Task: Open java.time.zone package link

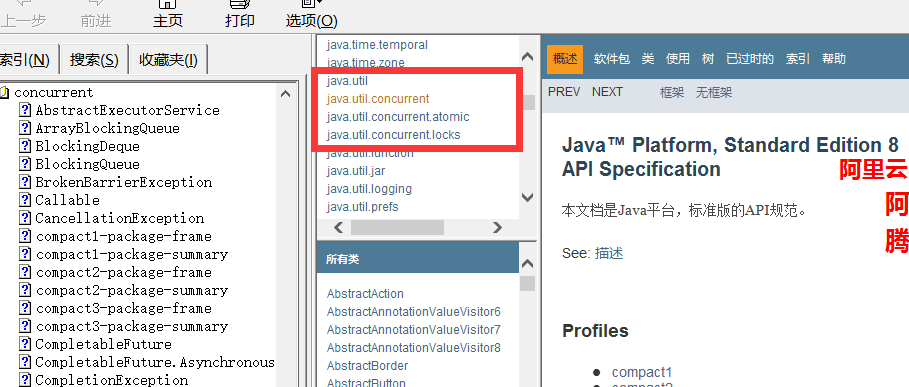Action: coord(365,63)
